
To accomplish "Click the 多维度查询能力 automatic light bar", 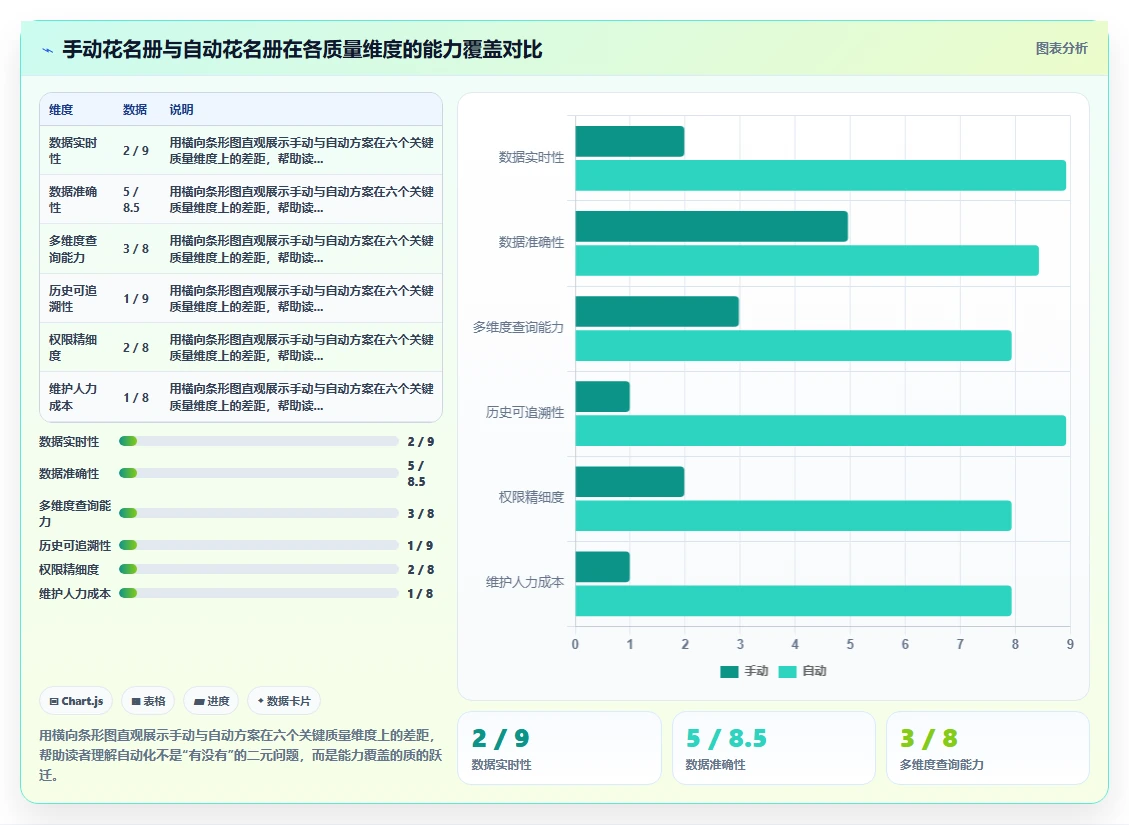I will pos(793,346).
